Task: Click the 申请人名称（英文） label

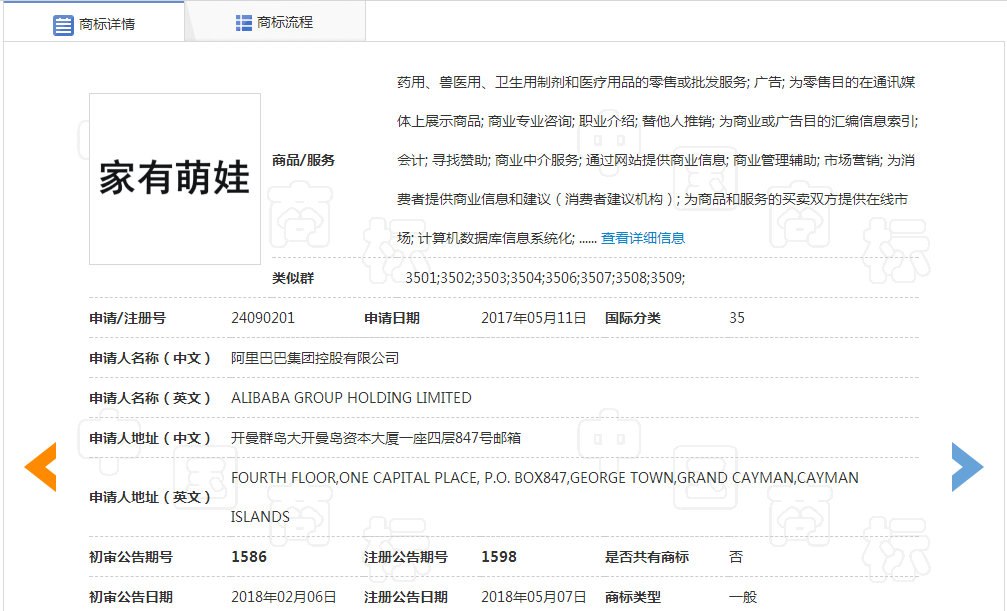Action: (151, 398)
